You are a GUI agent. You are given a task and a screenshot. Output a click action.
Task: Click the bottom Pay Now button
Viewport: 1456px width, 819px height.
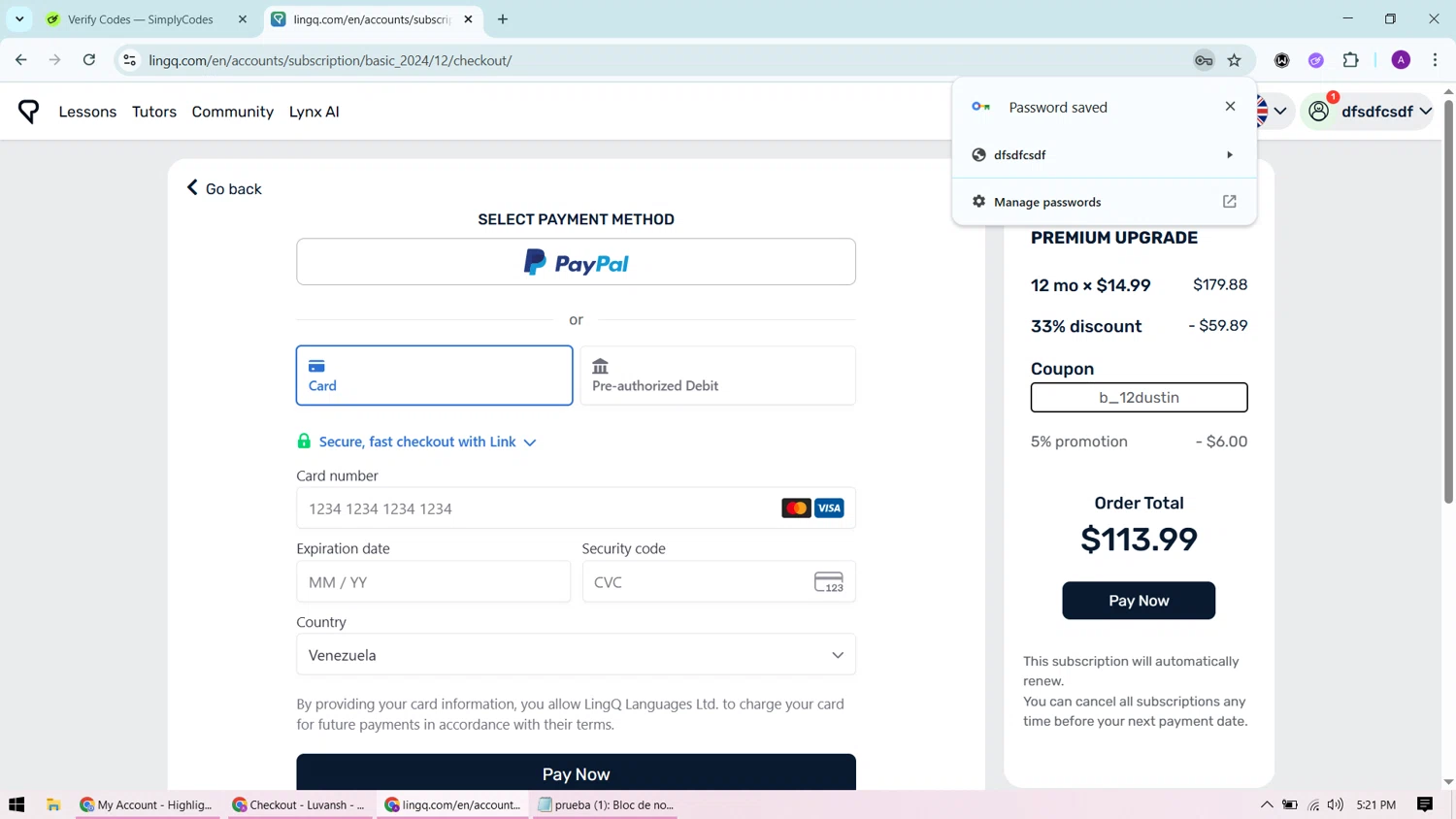576,773
